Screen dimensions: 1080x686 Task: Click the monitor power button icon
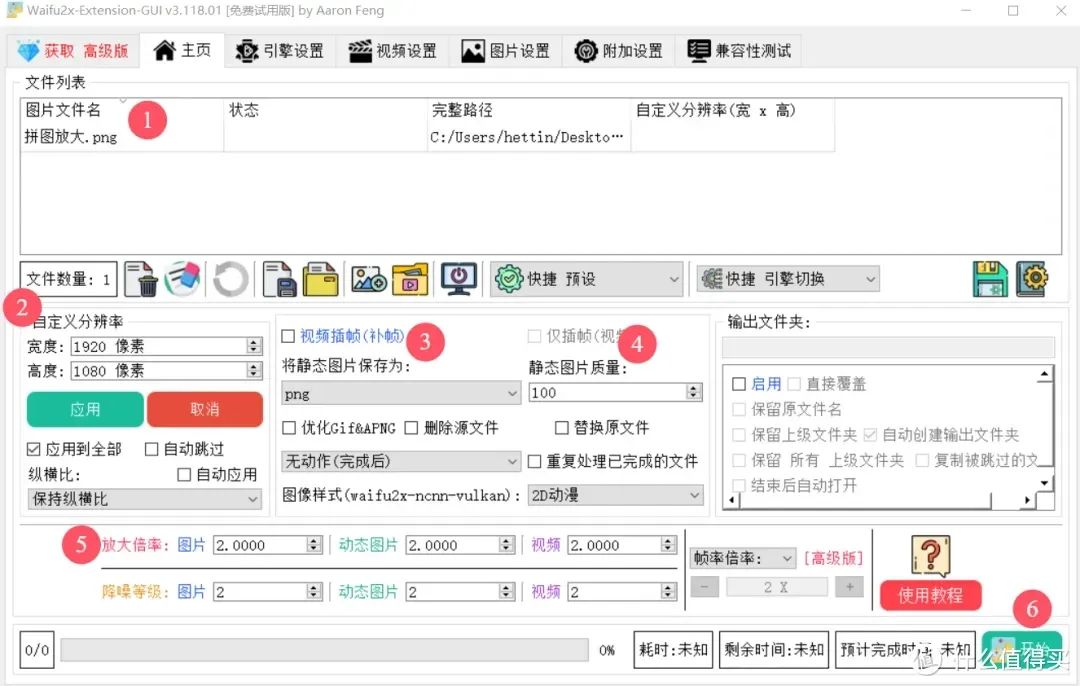[x=459, y=279]
